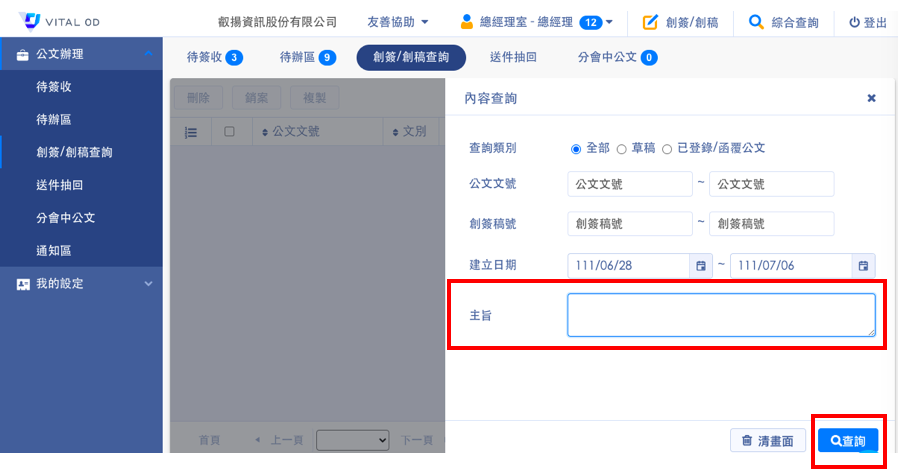This screenshot has height=474, width=898.
Task: Open the start date calendar icon
Action: [701, 266]
